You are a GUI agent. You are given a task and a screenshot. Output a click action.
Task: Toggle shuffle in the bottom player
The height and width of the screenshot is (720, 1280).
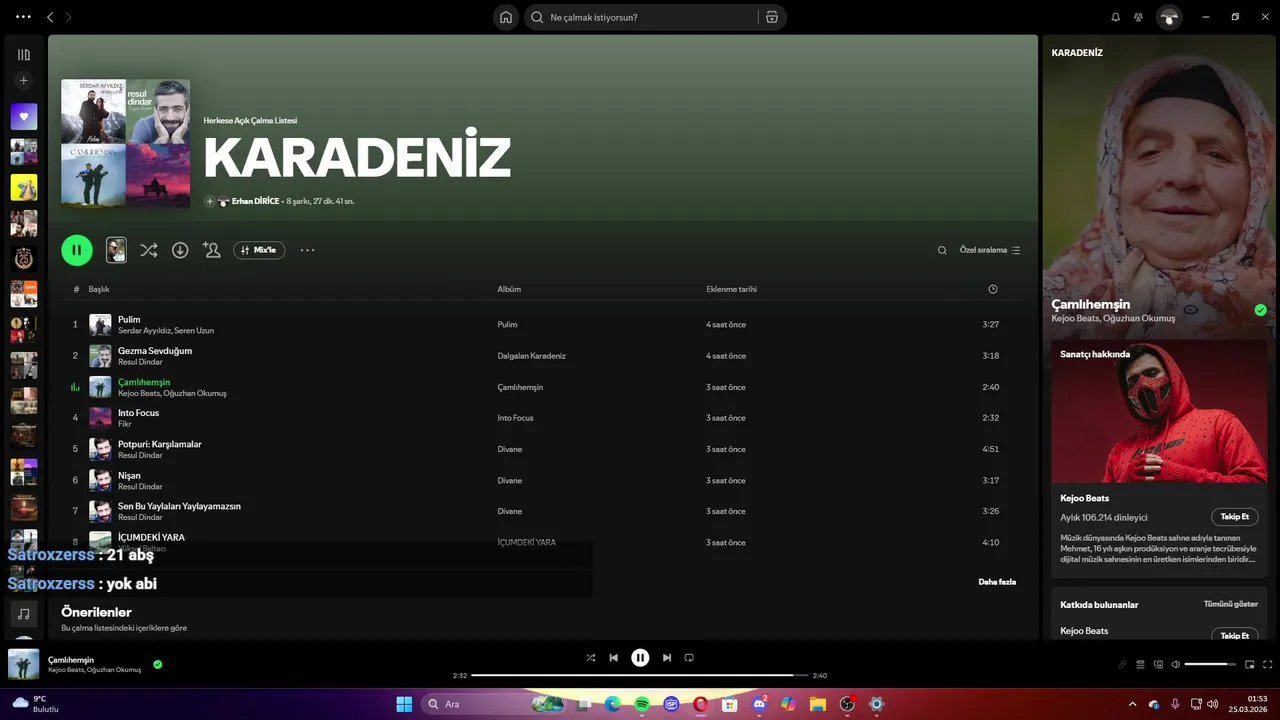pos(591,658)
